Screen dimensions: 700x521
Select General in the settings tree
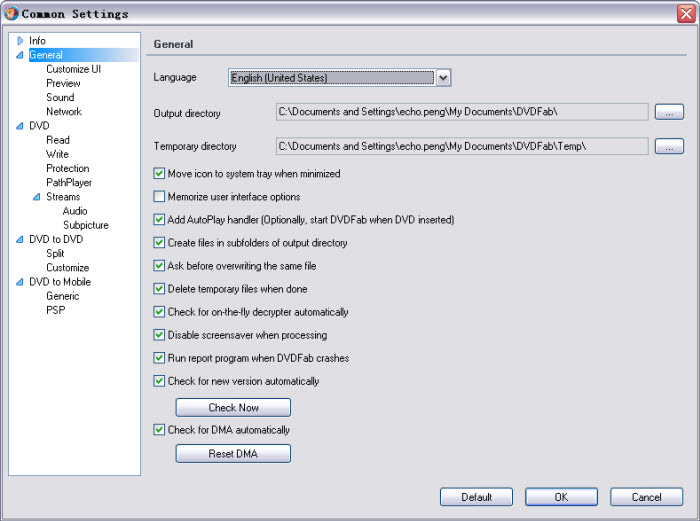(x=46, y=55)
